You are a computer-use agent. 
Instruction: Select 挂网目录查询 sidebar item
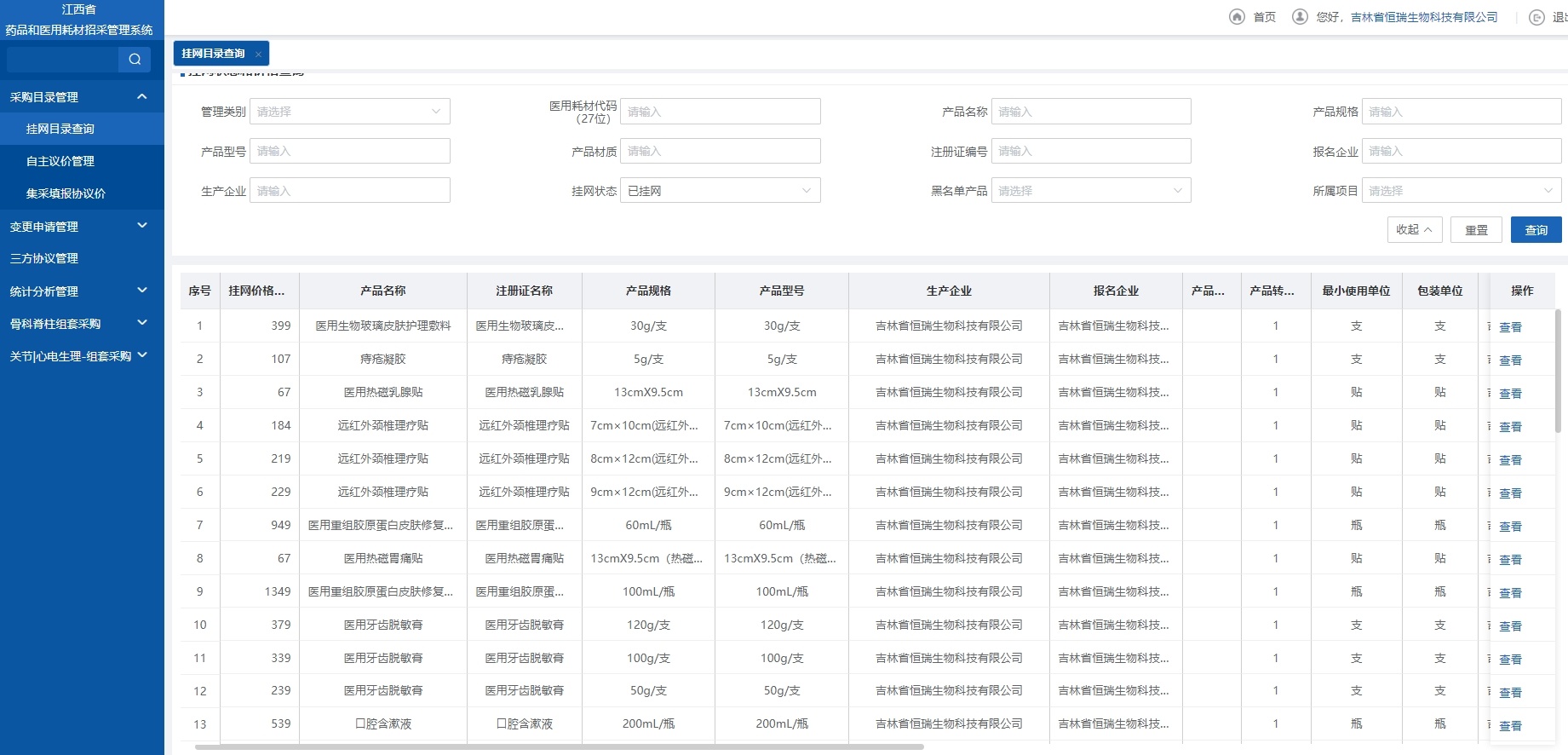(x=82, y=129)
